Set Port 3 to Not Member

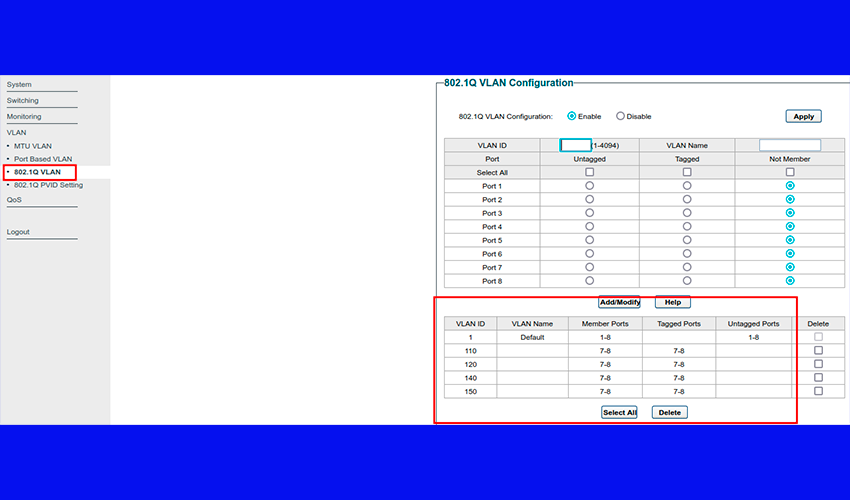click(x=790, y=213)
